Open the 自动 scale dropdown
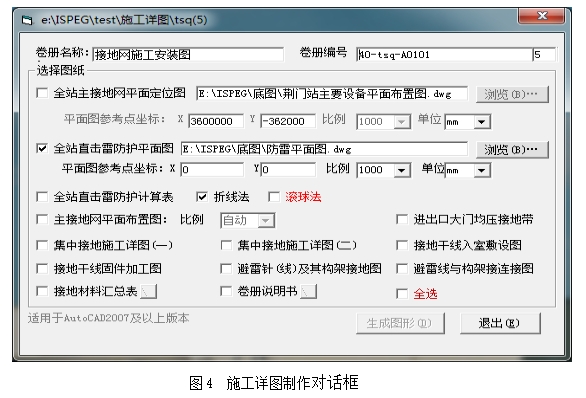586x398 pixels. click(x=266, y=220)
